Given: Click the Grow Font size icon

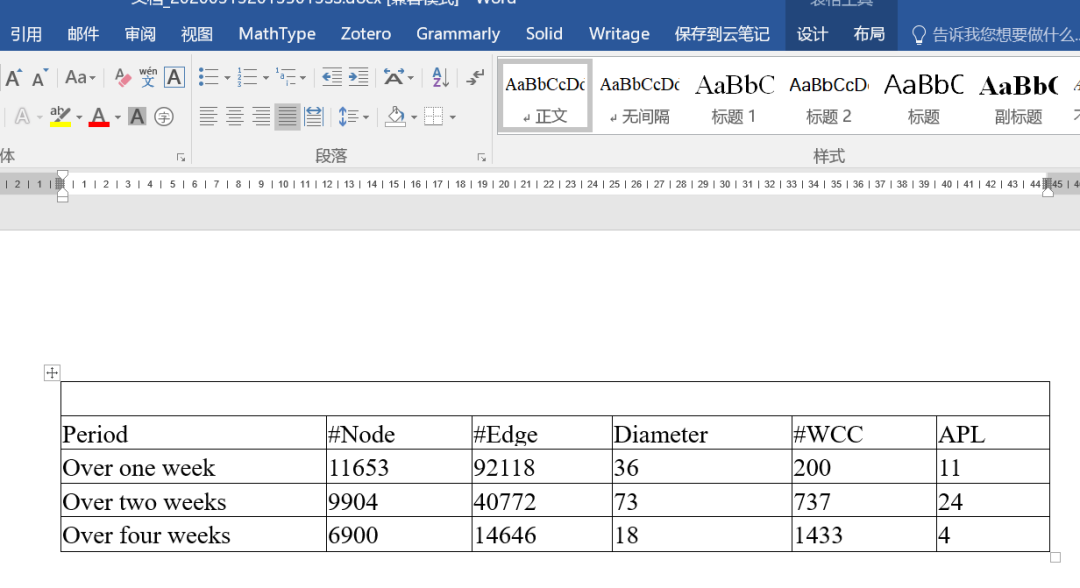Looking at the screenshot, I should tap(14, 78).
